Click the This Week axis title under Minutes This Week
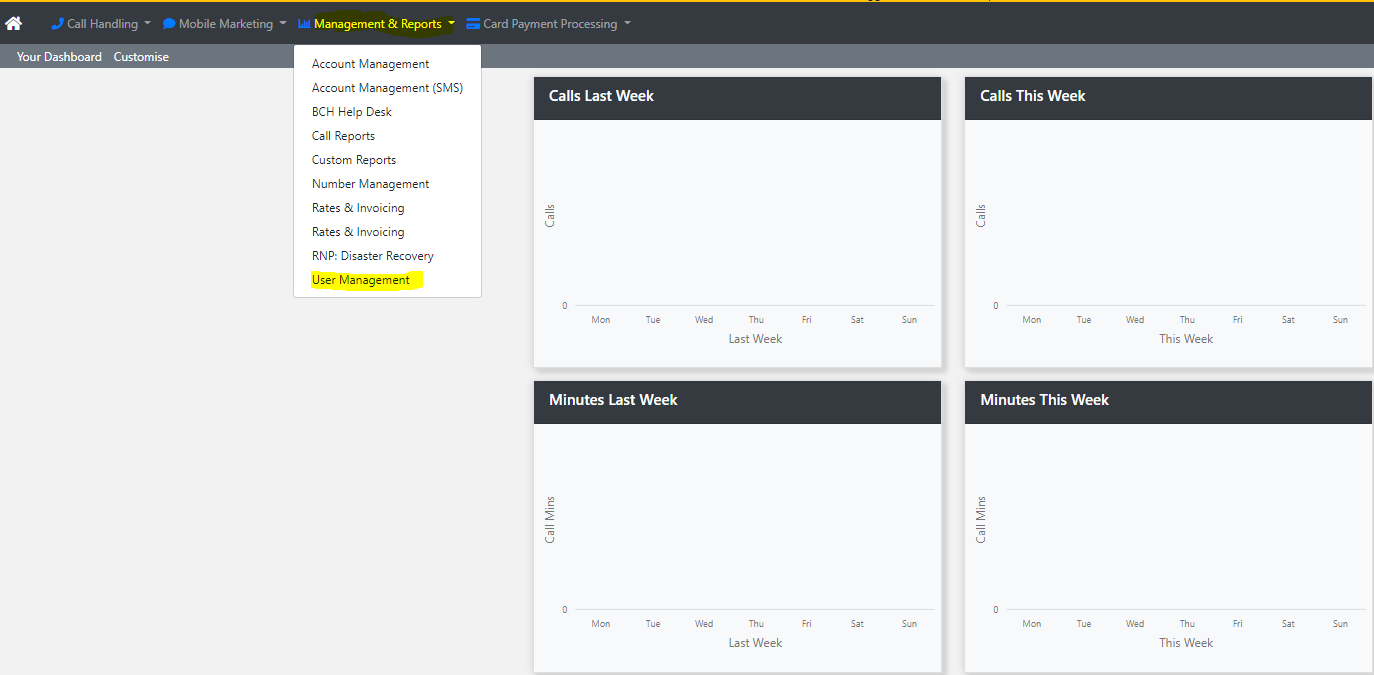Image resolution: width=1374 pixels, height=675 pixels. (x=1186, y=643)
